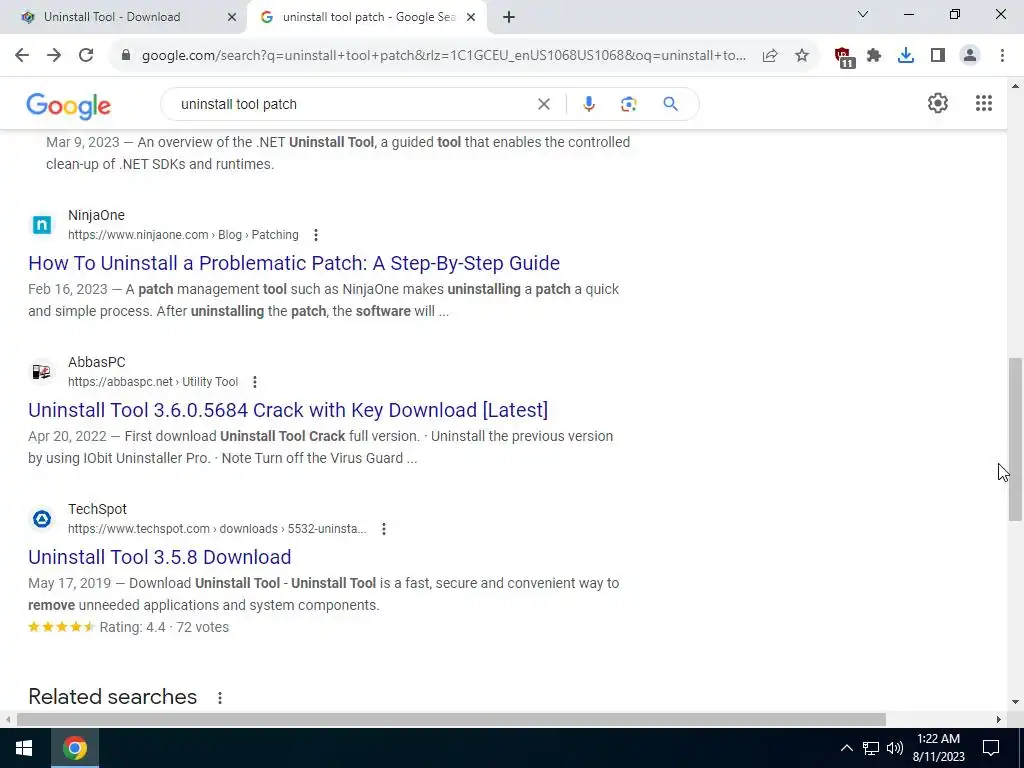The height and width of the screenshot is (768, 1024).
Task: Toggle the browser side panel
Action: (938, 56)
